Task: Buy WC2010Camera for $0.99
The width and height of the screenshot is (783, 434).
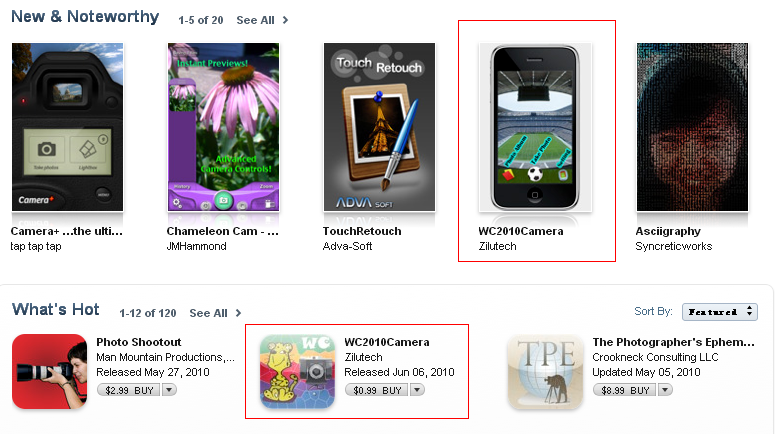Action: pyautogui.click(x=377, y=390)
